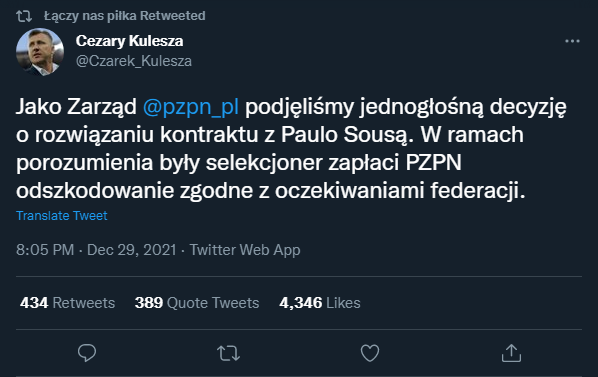Retweet this tweet using the retweet icon
Viewport: 598px width, 377px height.
coord(228,353)
